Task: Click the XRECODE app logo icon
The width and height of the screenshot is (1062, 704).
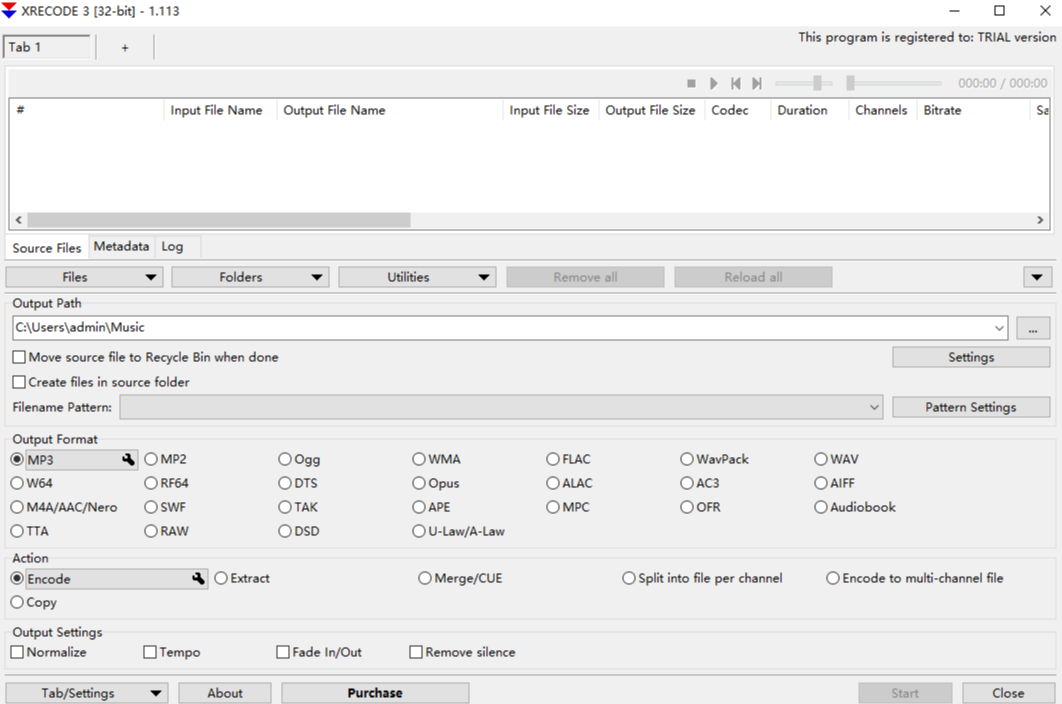Action: click(9, 11)
